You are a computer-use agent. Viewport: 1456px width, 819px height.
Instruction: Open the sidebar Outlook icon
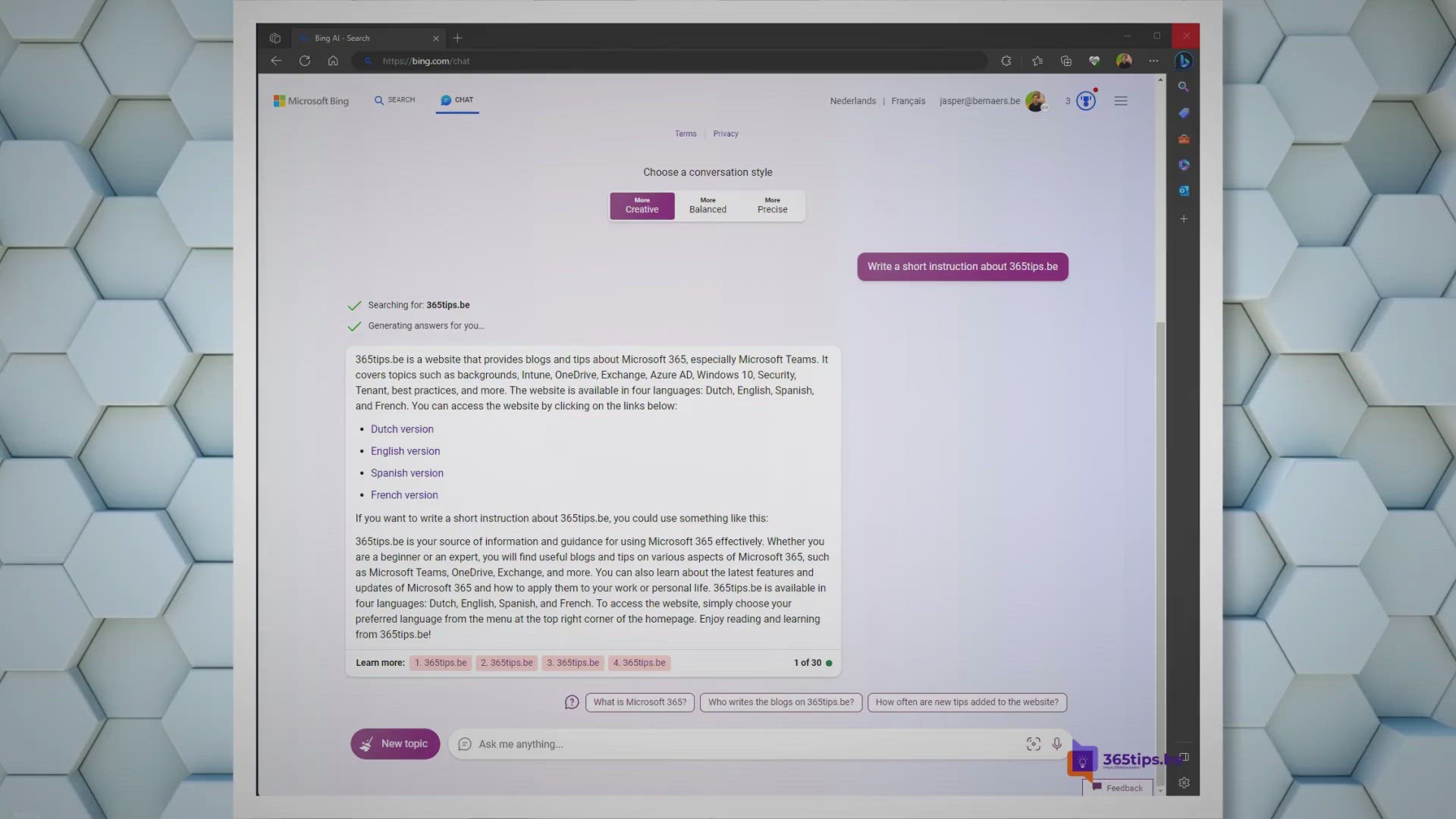point(1184,191)
